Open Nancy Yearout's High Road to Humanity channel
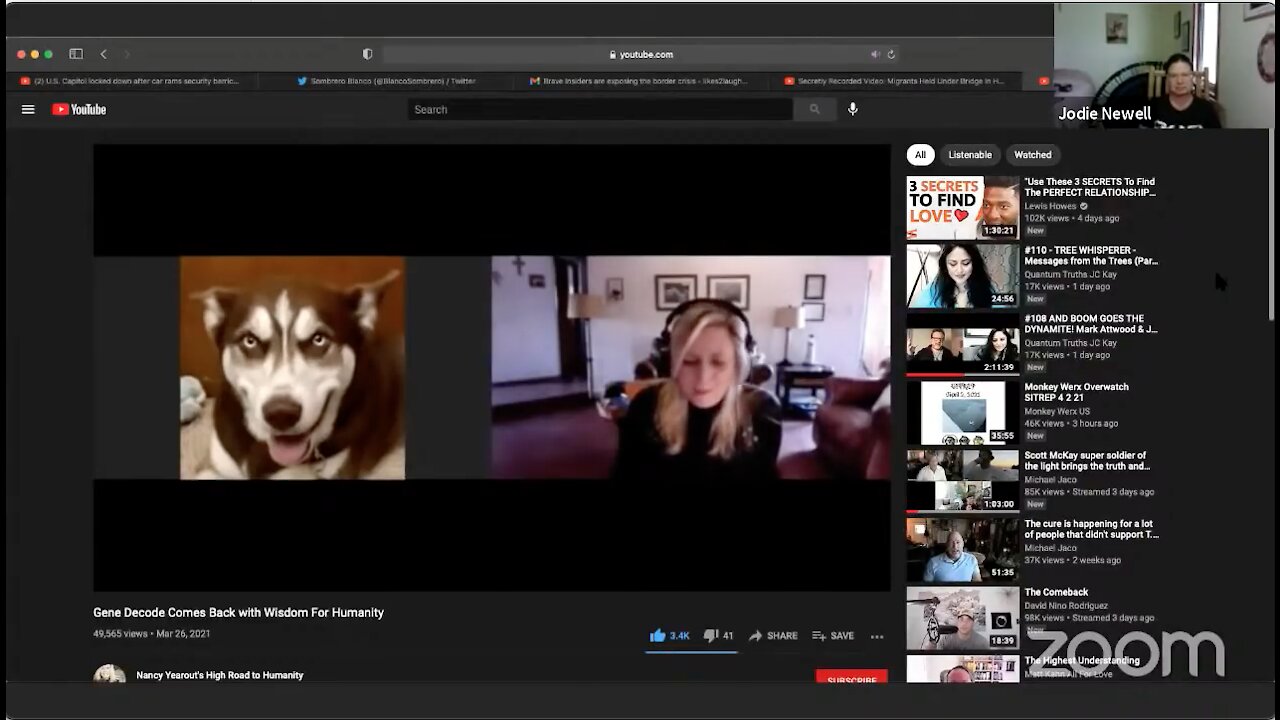This screenshot has height=720, width=1280. click(220, 676)
